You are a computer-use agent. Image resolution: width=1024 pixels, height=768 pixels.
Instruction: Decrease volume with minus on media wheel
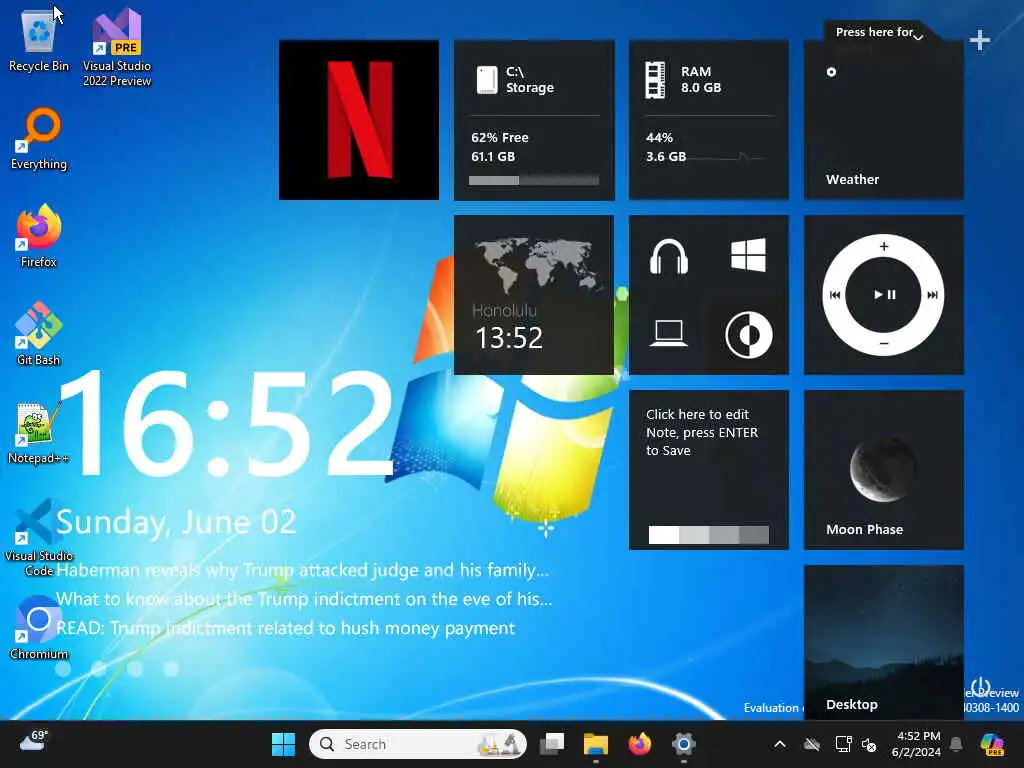pyautogui.click(x=884, y=344)
